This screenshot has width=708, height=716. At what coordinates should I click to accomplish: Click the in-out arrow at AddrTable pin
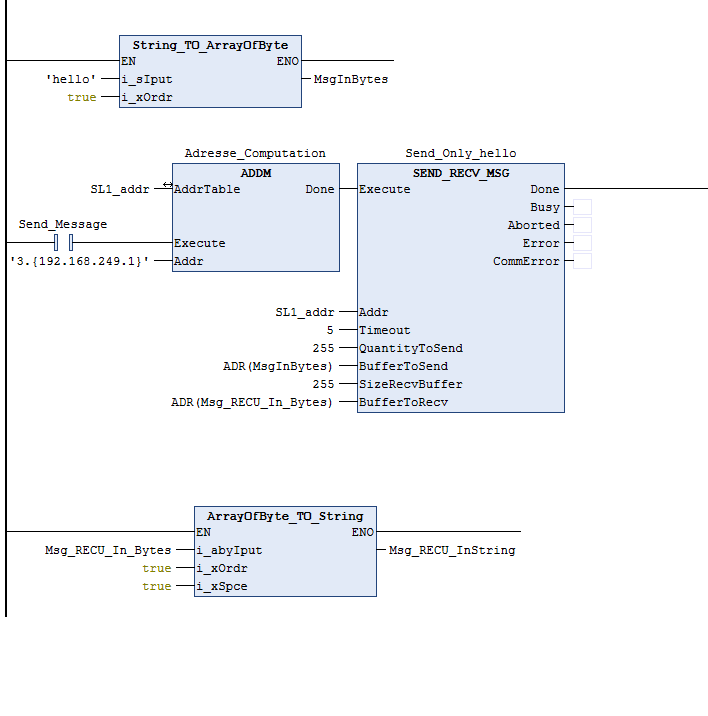pyautogui.click(x=167, y=184)
